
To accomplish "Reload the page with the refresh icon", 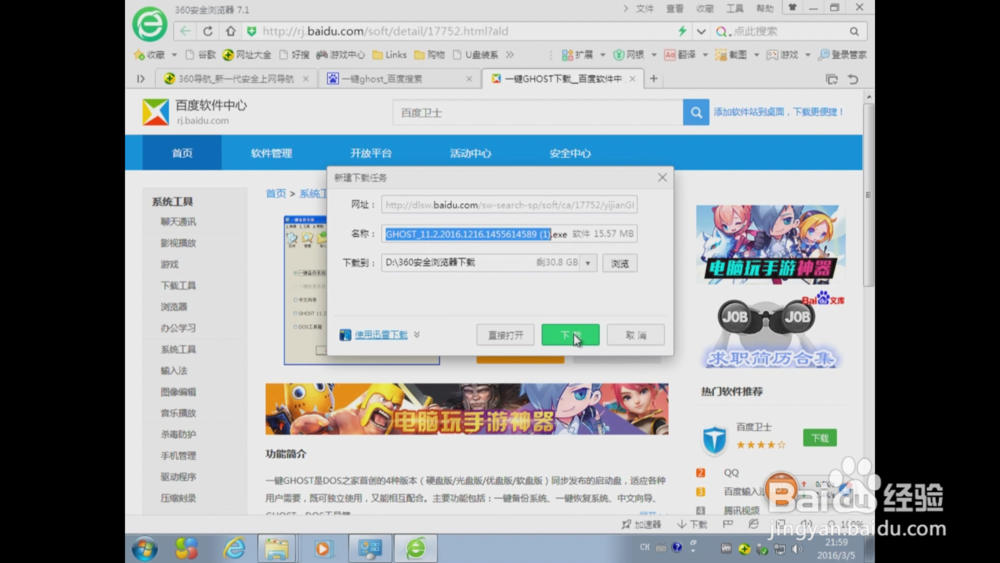I will point(208,31).
